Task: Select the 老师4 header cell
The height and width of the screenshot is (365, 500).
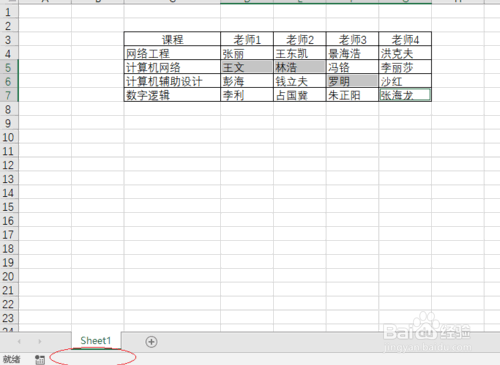Action: (405, 39)
